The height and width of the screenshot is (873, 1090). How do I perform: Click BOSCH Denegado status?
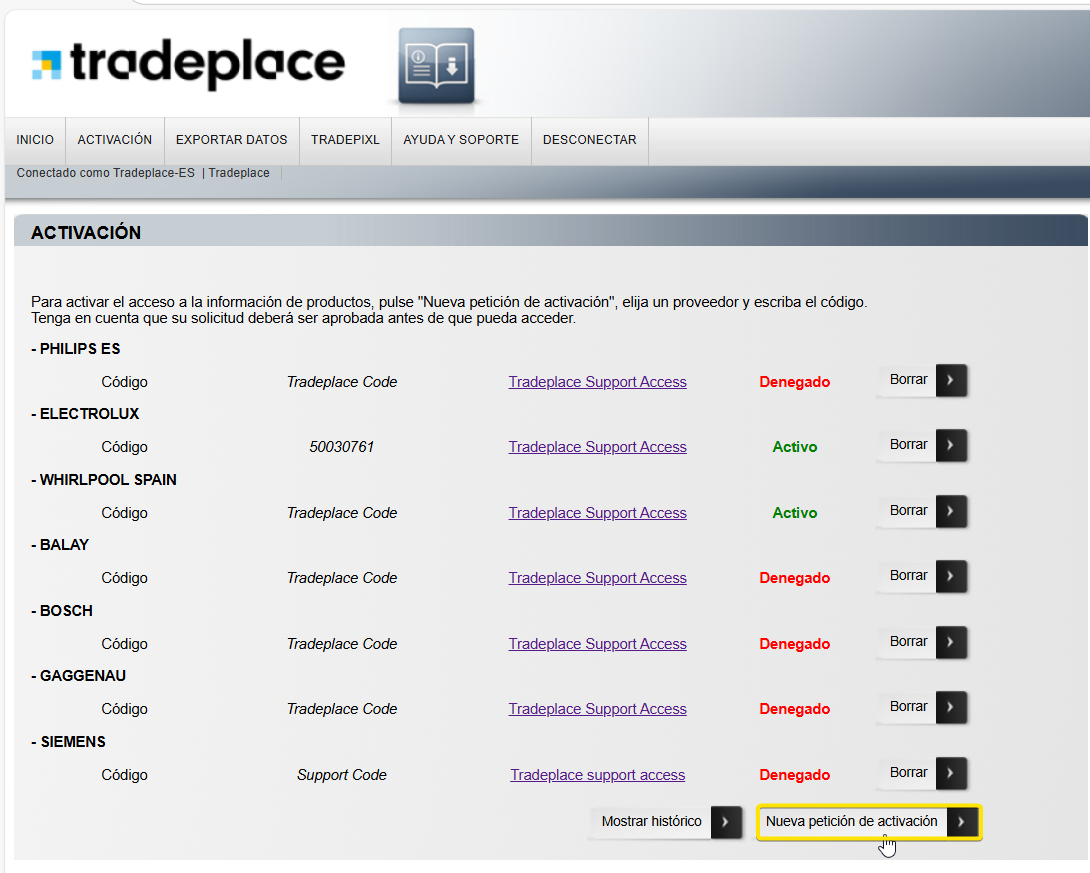point(795,644)
